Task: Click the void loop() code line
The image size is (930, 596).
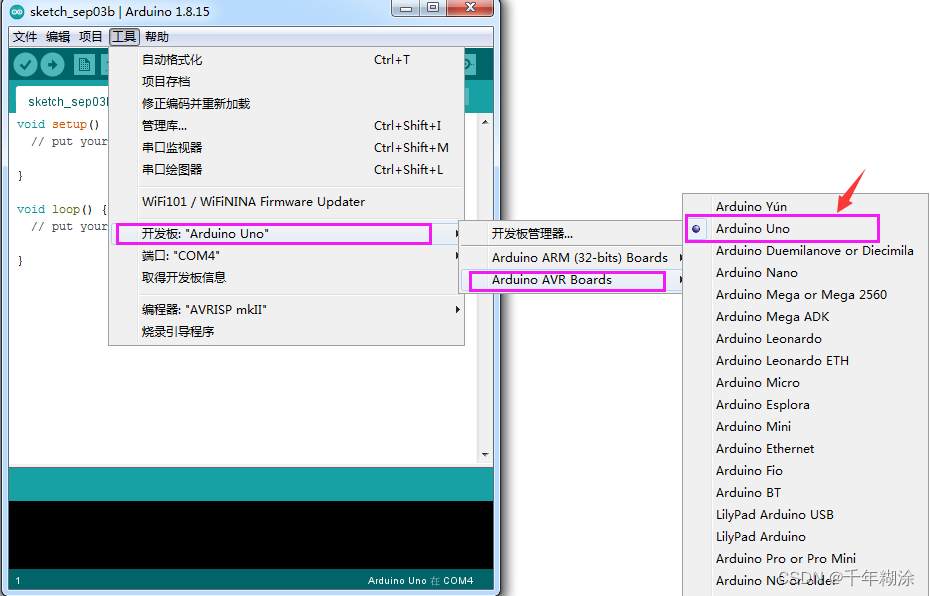Action: (62, 209)
